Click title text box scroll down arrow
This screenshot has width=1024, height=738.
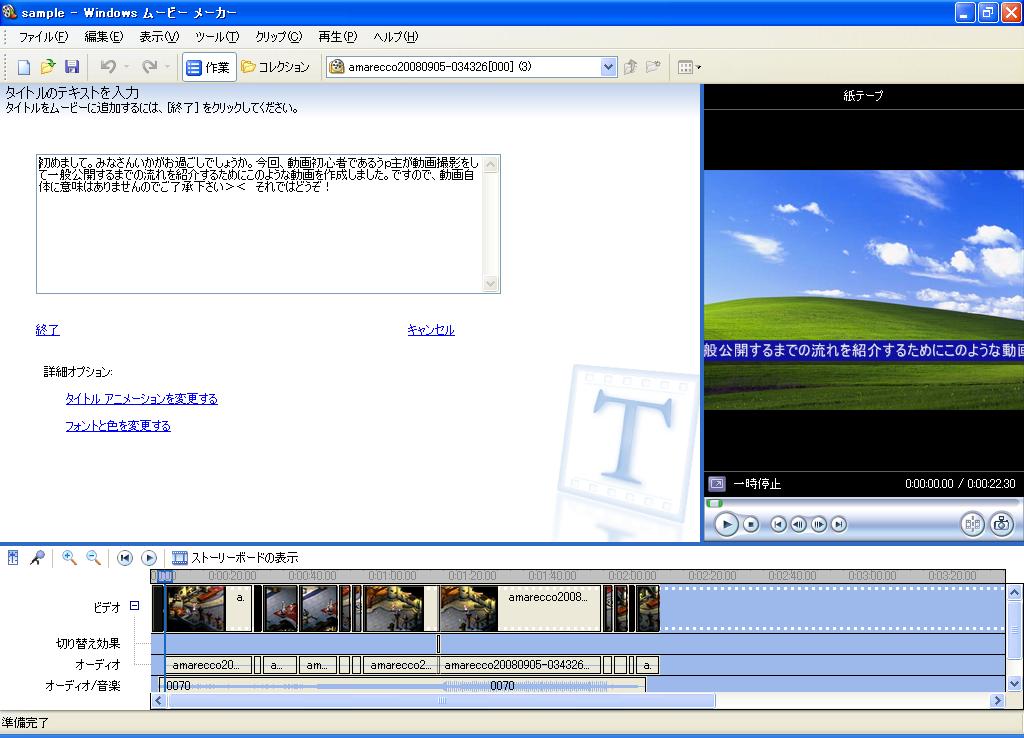coord(490,283)
